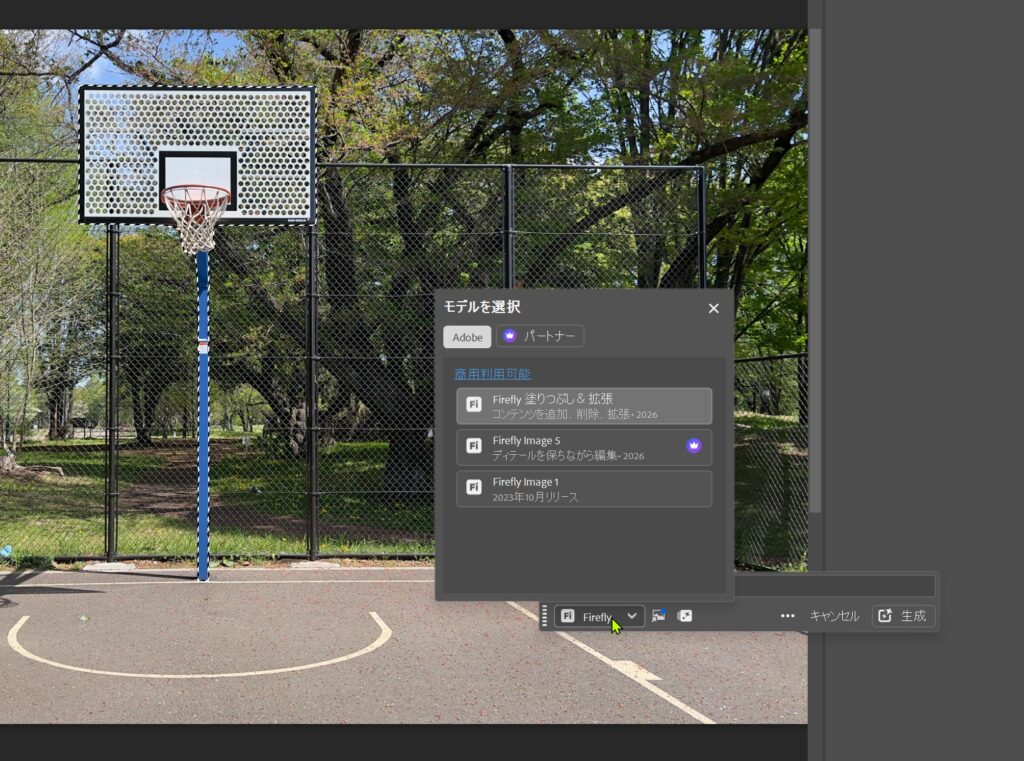The height and width of the screenshot is (761, 1024).
Task: Click the second image icon beside model dropdown
Action: point(684,616)
